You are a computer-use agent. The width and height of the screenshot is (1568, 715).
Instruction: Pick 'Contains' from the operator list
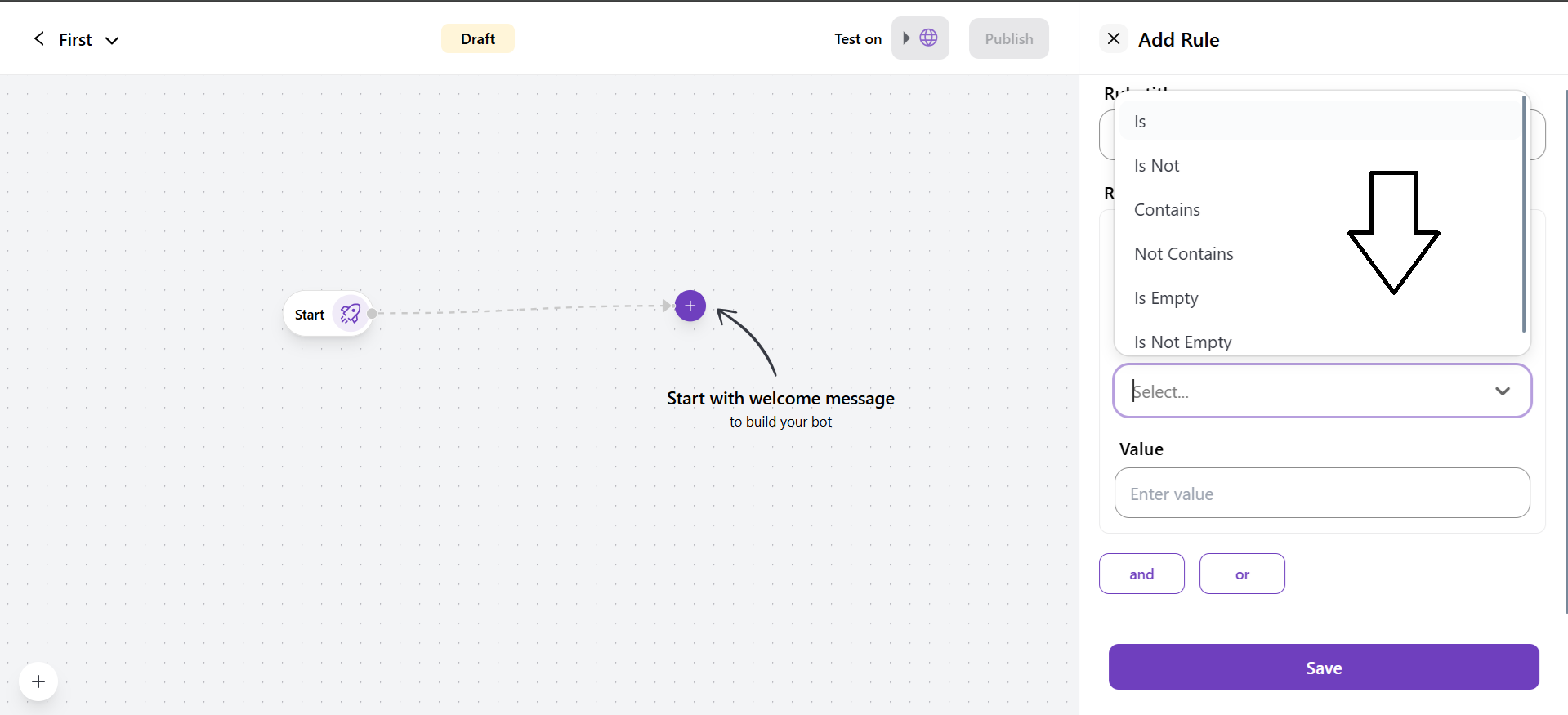coord(1167,210)
